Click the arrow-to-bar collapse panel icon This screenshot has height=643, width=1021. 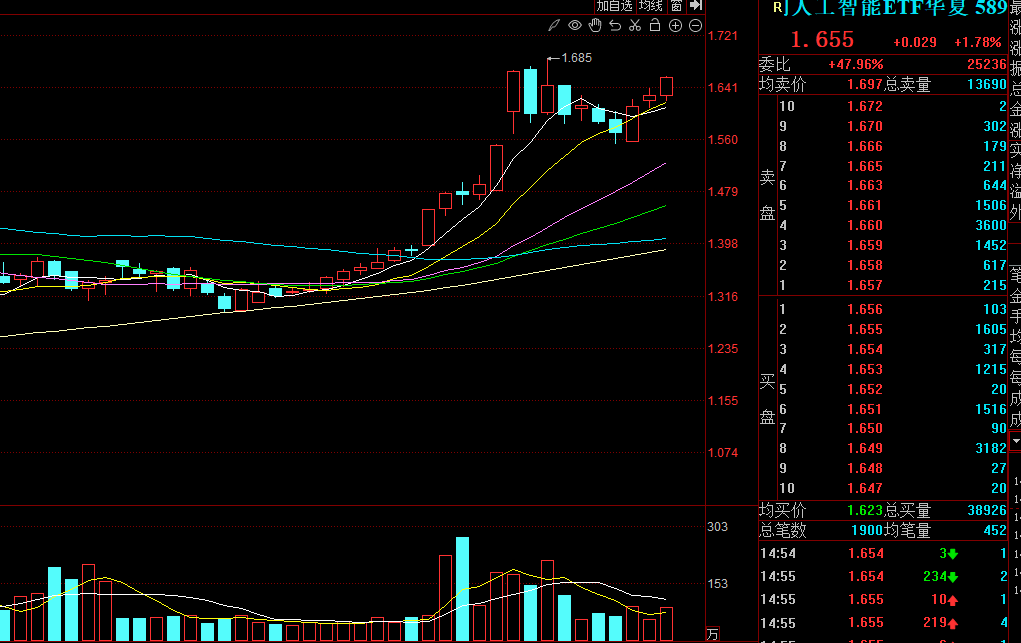(697, 6)
